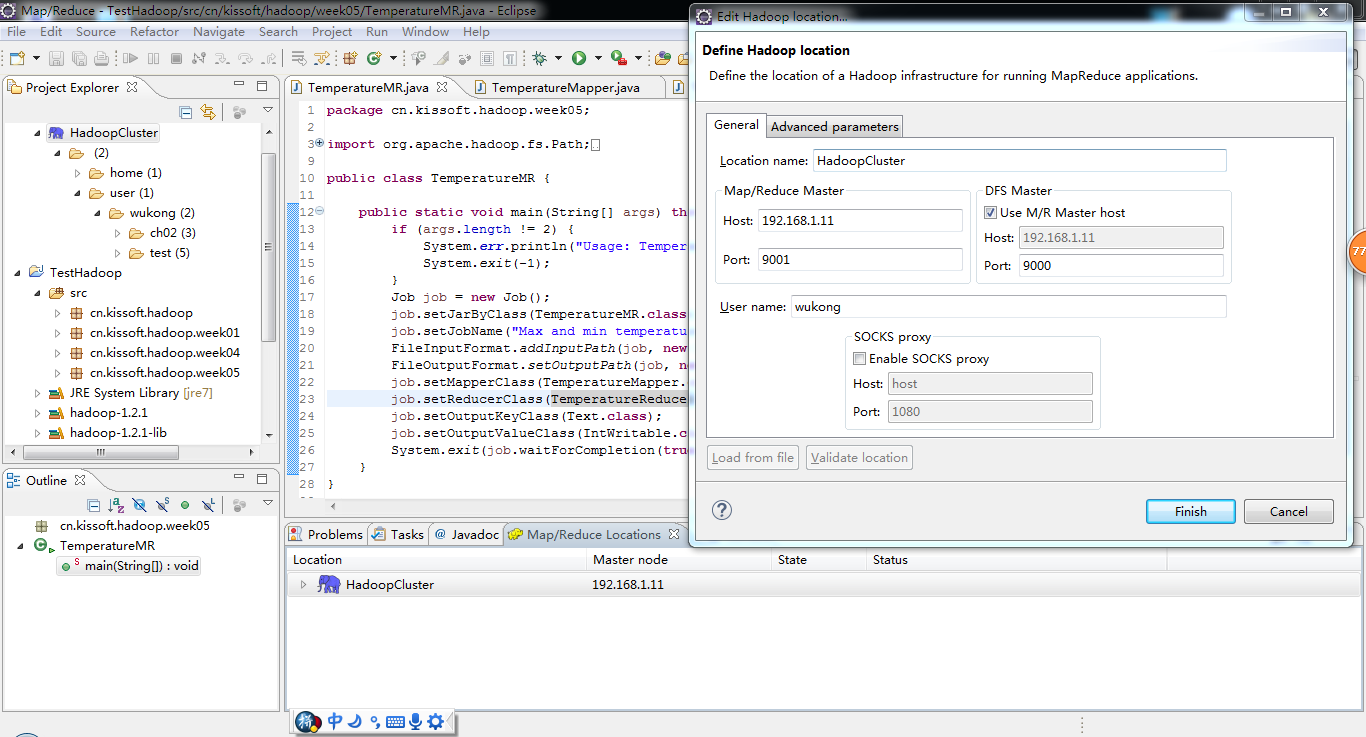Screen dimensions: 1366x737
Task: Expand the home (1) folder
Action: [78, 173]
